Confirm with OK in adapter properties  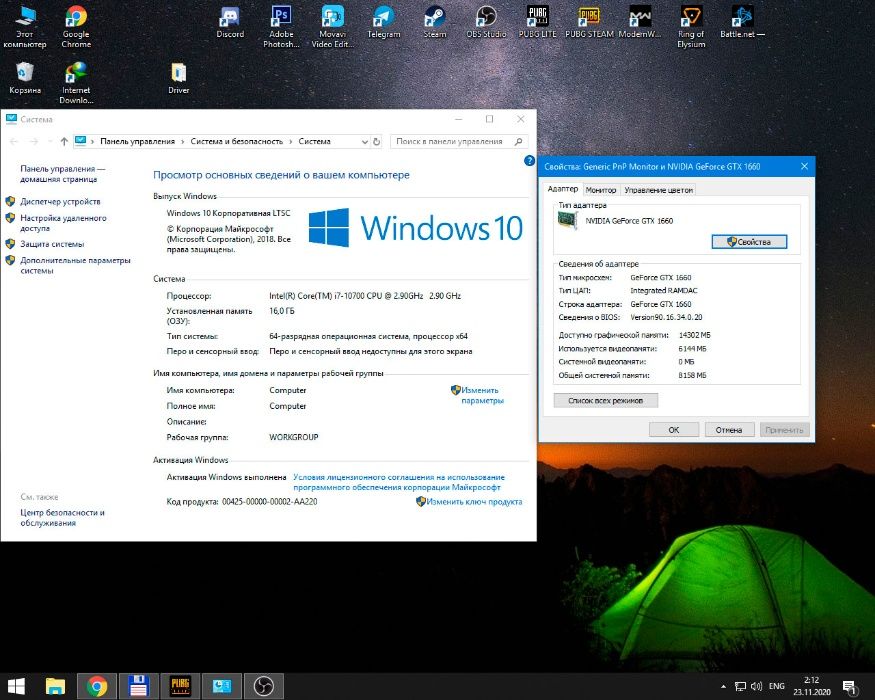(x=674, y=430)
